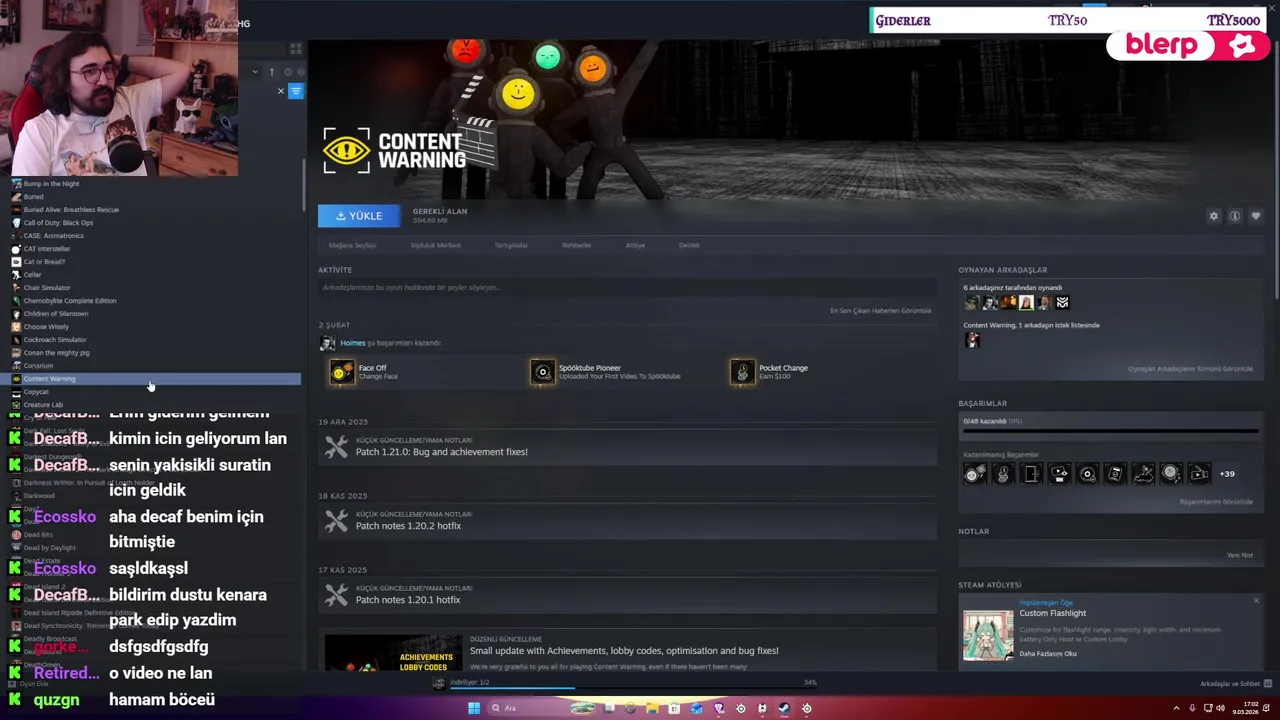
Task: Open Custom Flashlight workshop thumbnail
Action: 988,635
